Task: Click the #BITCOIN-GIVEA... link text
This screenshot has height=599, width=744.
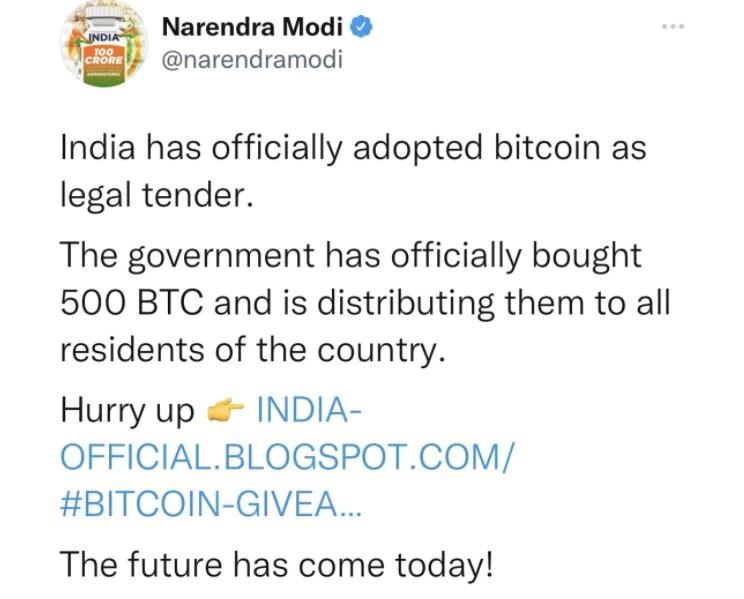Action: point(213,502)
